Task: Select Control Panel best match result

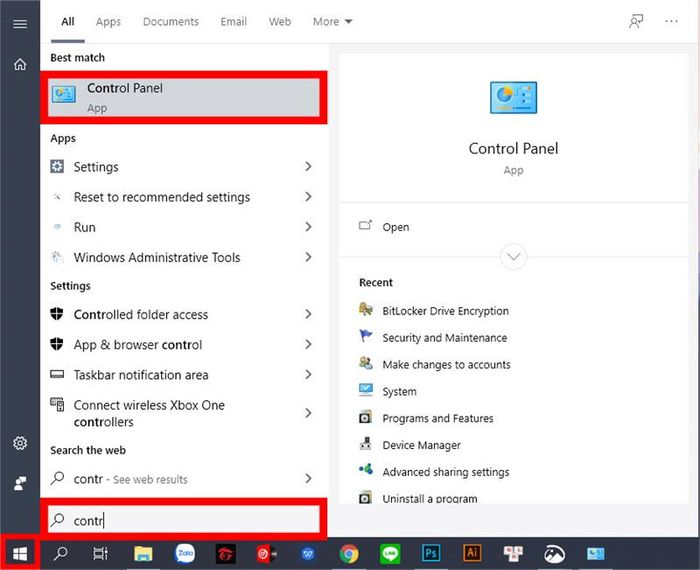Action: pos(185,97)
